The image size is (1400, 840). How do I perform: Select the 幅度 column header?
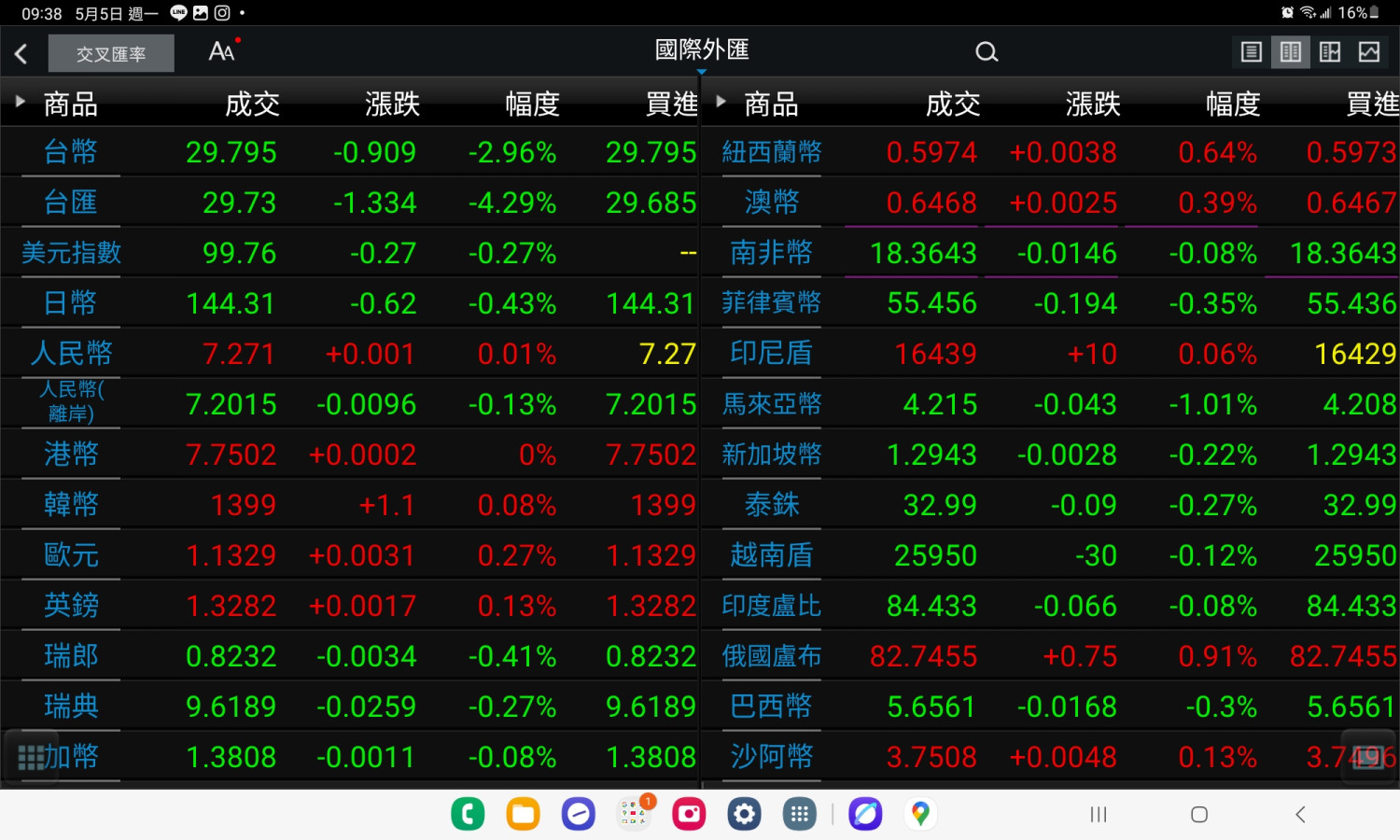pos(532,103)
